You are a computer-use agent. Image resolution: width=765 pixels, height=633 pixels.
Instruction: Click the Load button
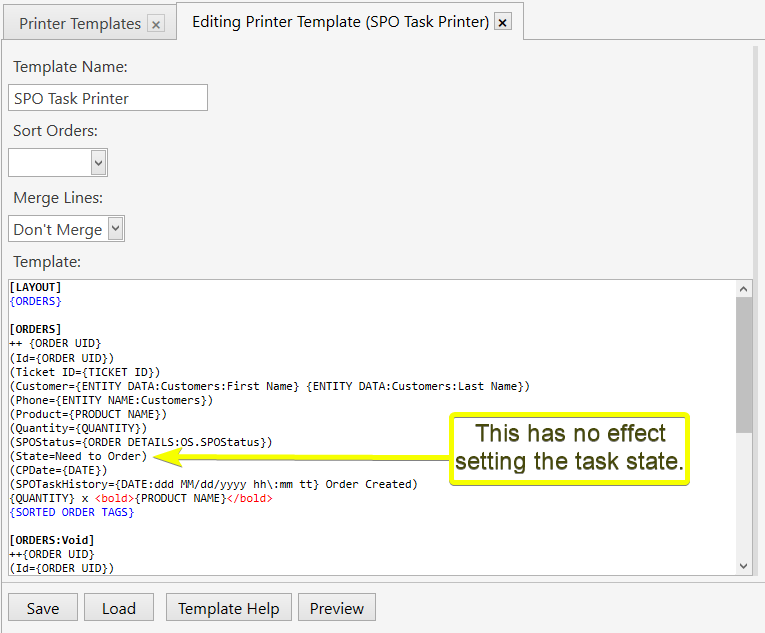click(x=119, y=608)
